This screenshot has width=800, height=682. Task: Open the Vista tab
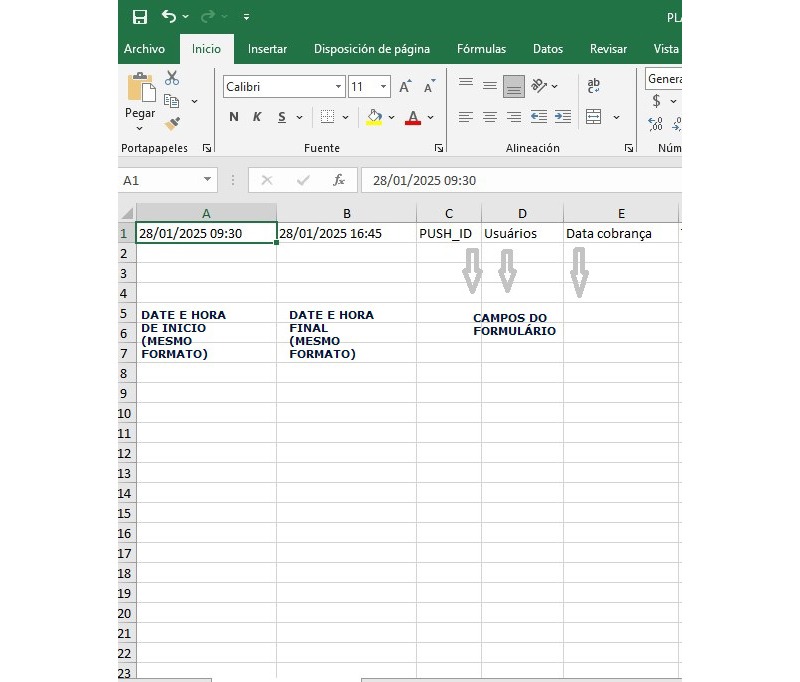point(666,49)
